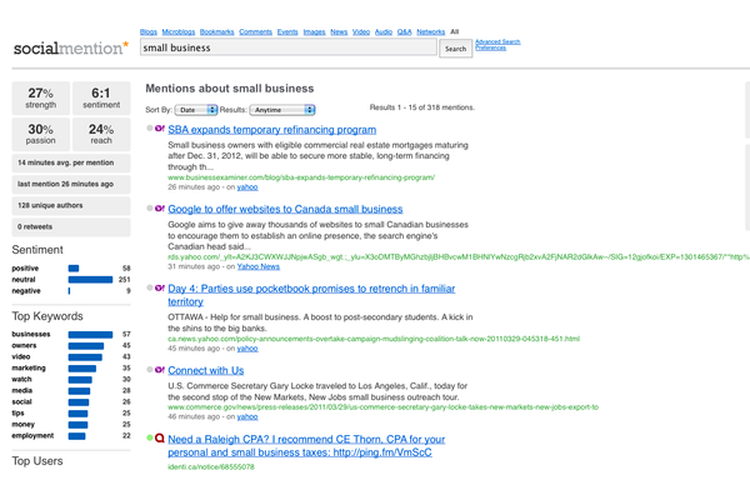The width and height of the screenshot is (750, 500).
Task: Click Yahoo icon beside Connect with Us
Action: click(x=160, y=369)
